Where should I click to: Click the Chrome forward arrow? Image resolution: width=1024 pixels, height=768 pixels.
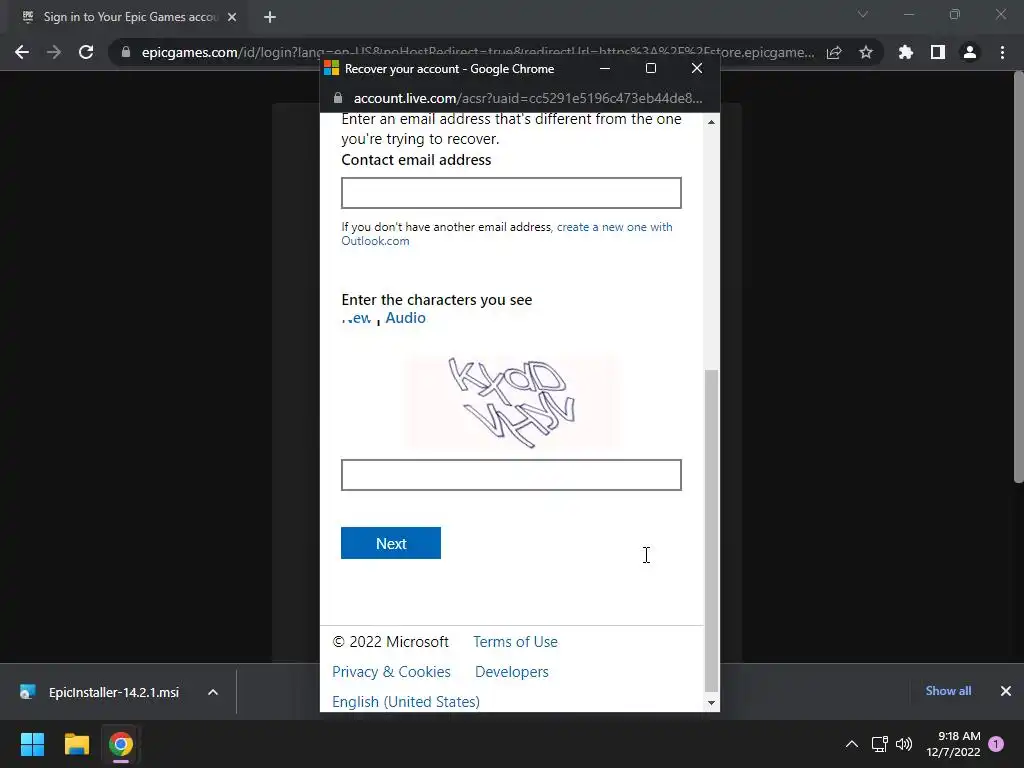click(54, 52)
